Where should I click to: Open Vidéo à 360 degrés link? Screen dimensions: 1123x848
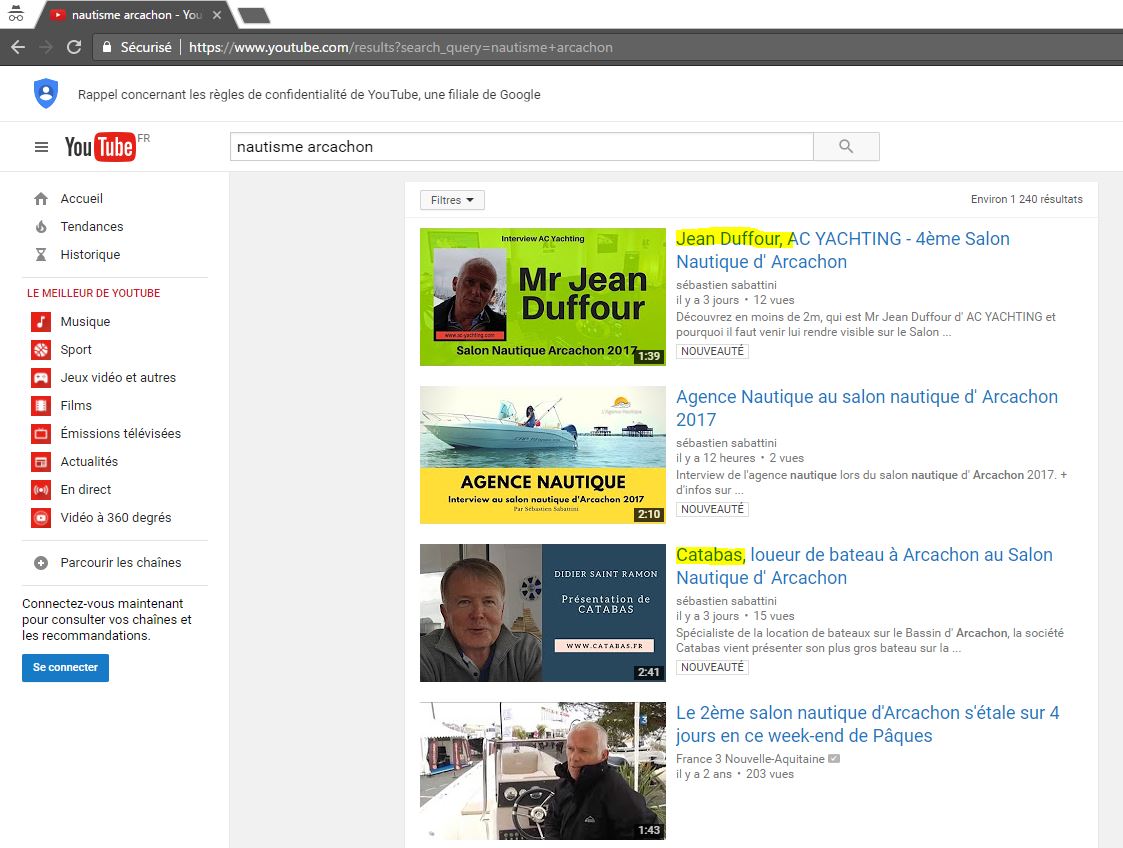(x=116, y=517)
